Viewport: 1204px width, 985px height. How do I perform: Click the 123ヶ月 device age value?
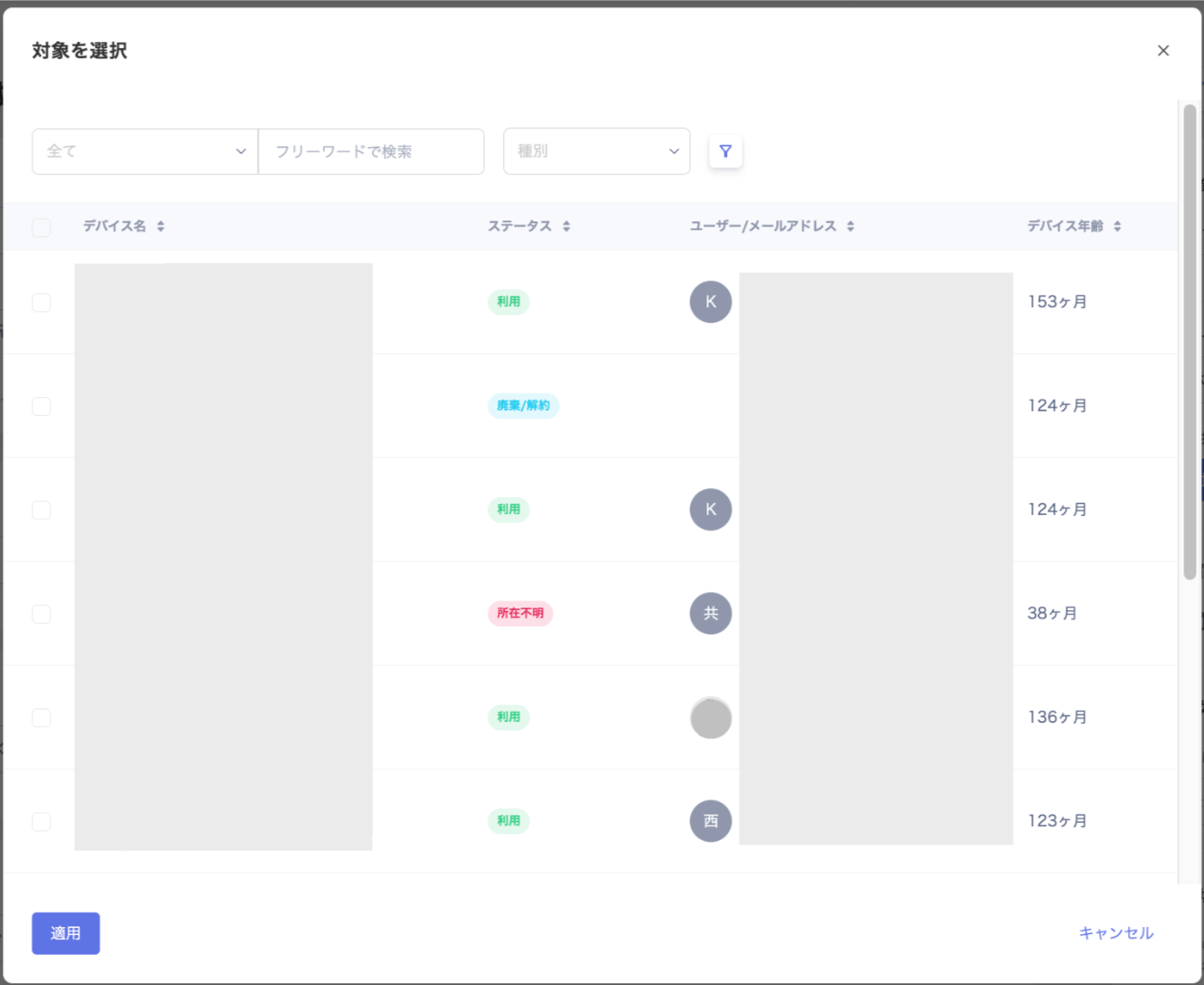(x=1058, y=821)
